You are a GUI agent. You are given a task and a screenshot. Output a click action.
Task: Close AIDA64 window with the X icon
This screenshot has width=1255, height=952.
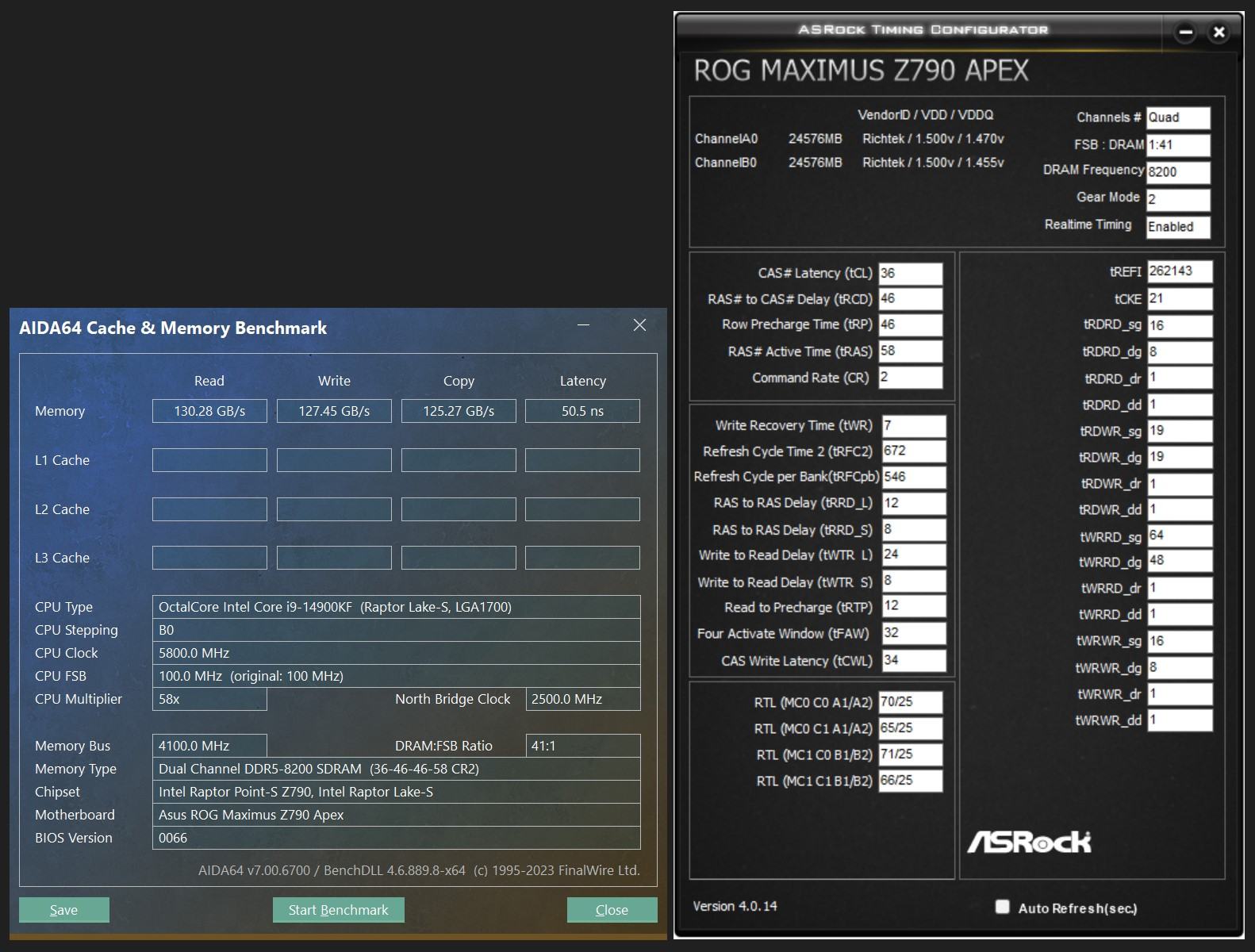coord(639,325)
